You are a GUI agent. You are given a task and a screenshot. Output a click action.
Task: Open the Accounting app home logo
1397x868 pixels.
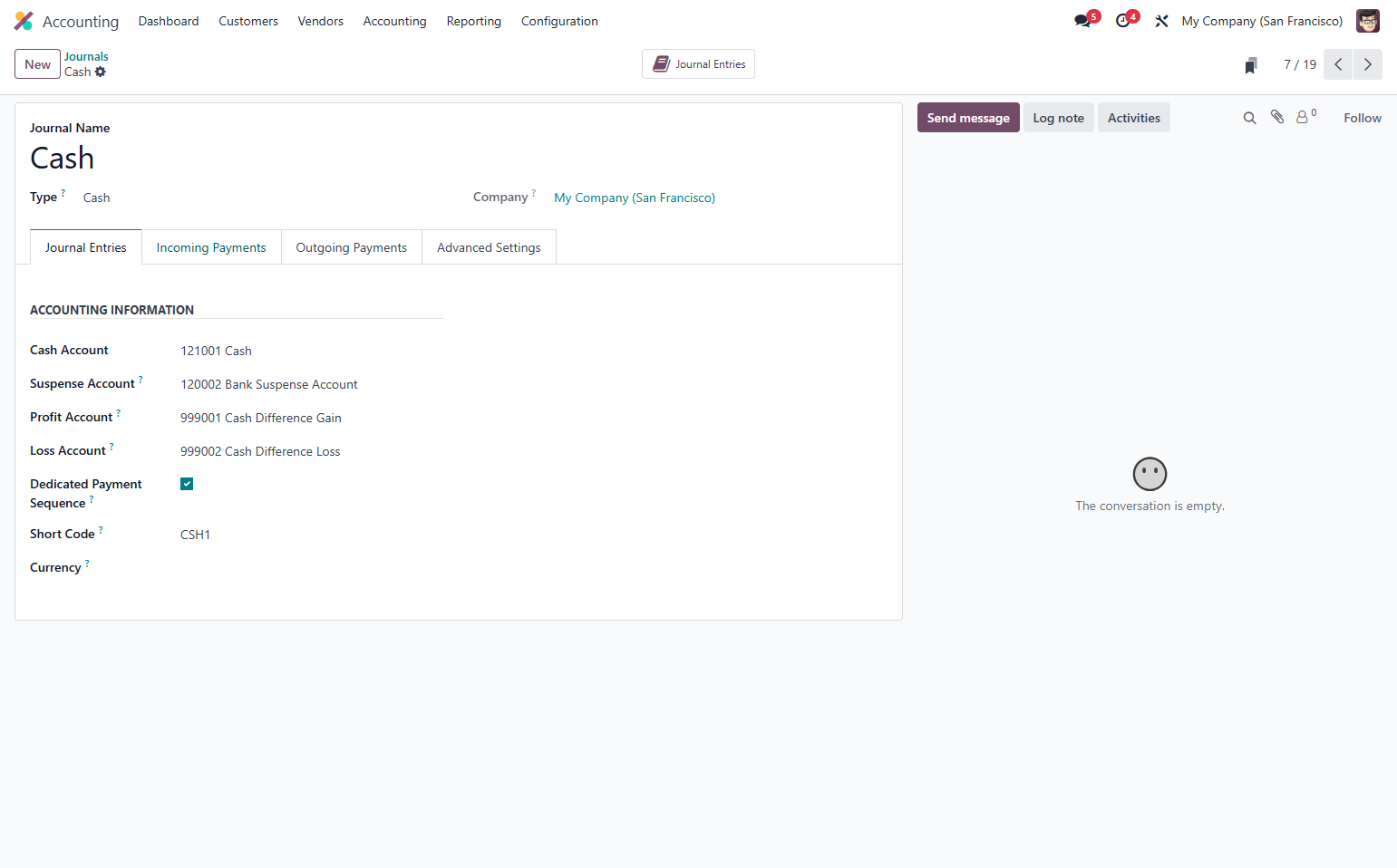(24, 21)
